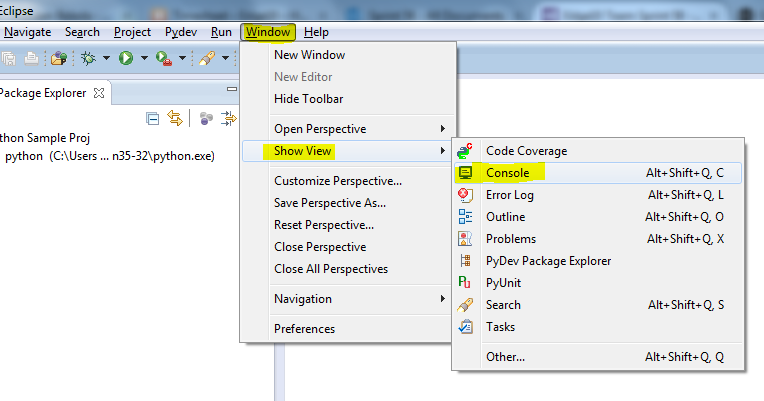This screenshot has height=401, width=764.
Task: Close the Package Explorer tab
Action: pos(99,93)
